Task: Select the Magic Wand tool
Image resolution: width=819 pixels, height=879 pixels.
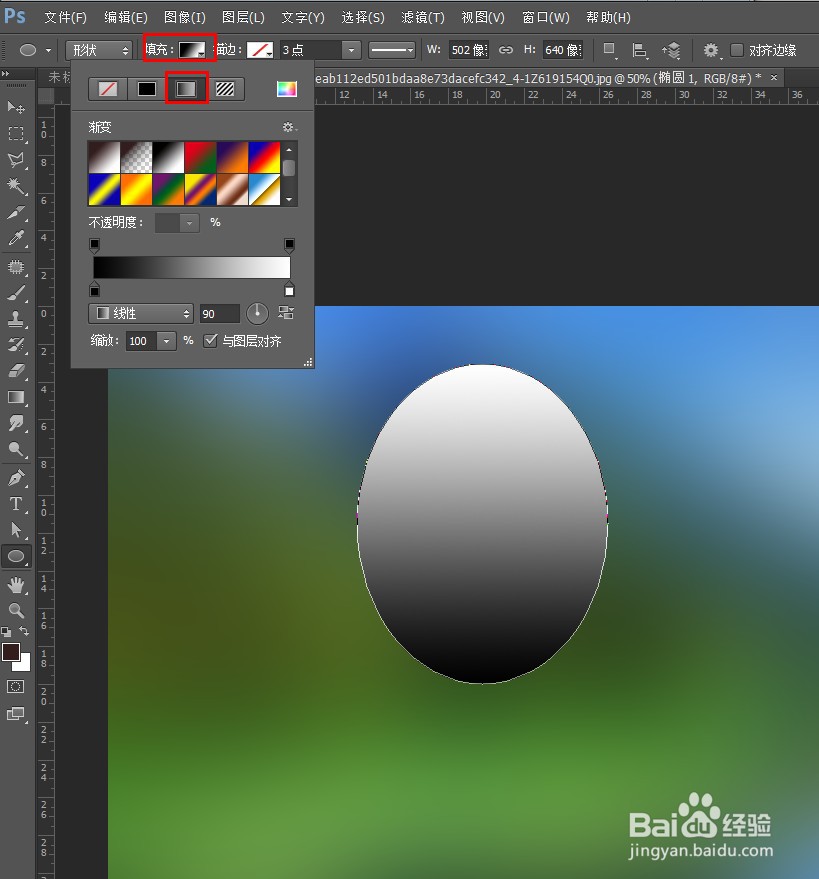Action: tap(16, 186)
